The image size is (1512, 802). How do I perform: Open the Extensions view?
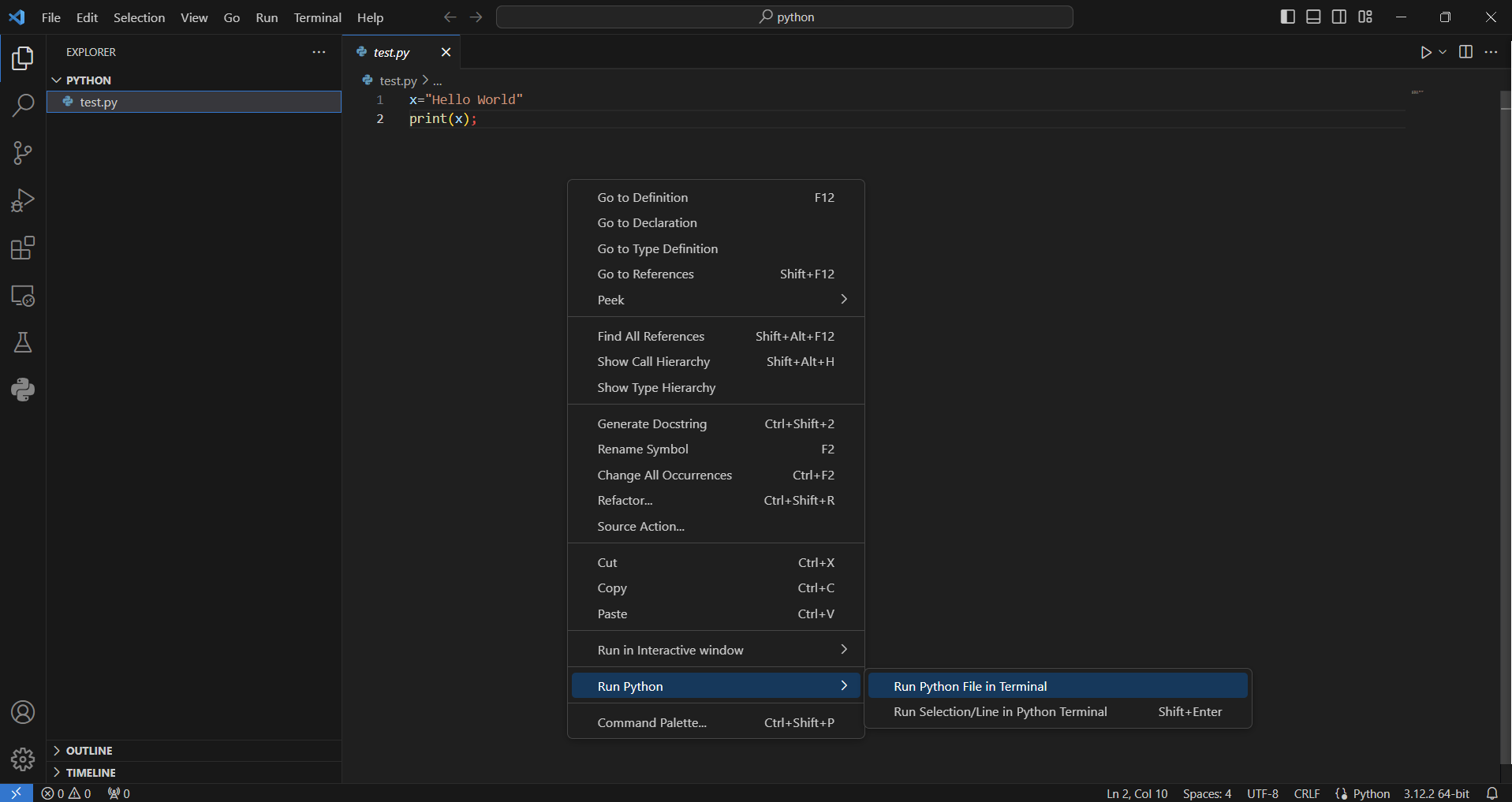click(23, 248)
